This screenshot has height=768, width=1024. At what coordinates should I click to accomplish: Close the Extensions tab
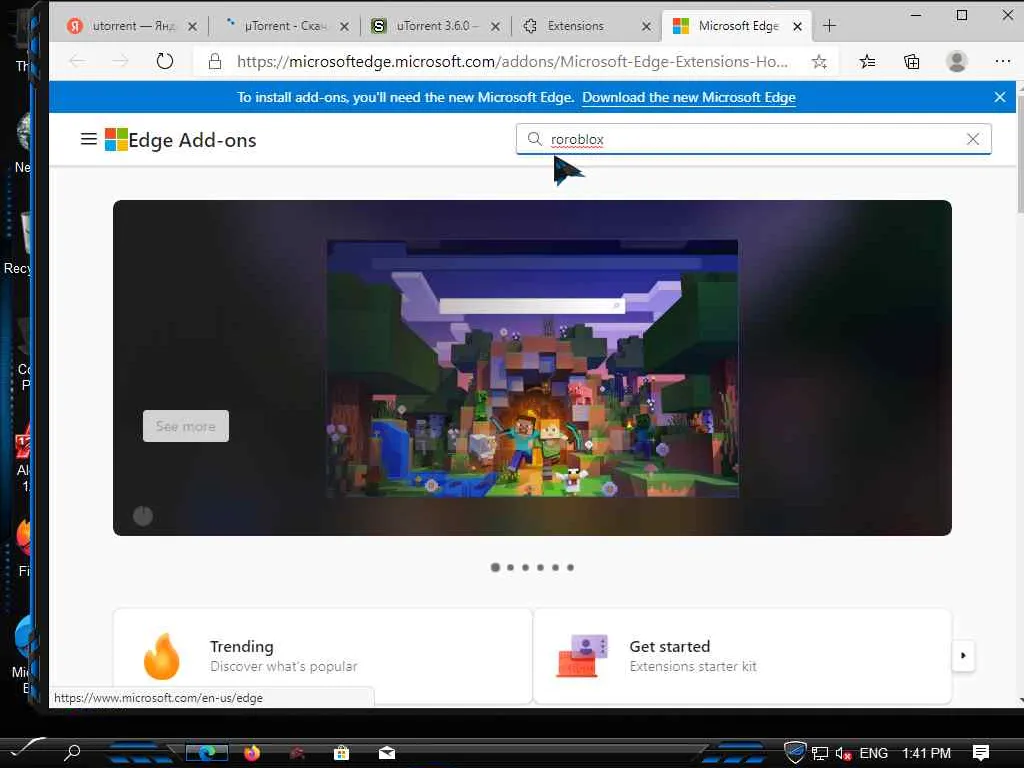[x=646, y=26]
